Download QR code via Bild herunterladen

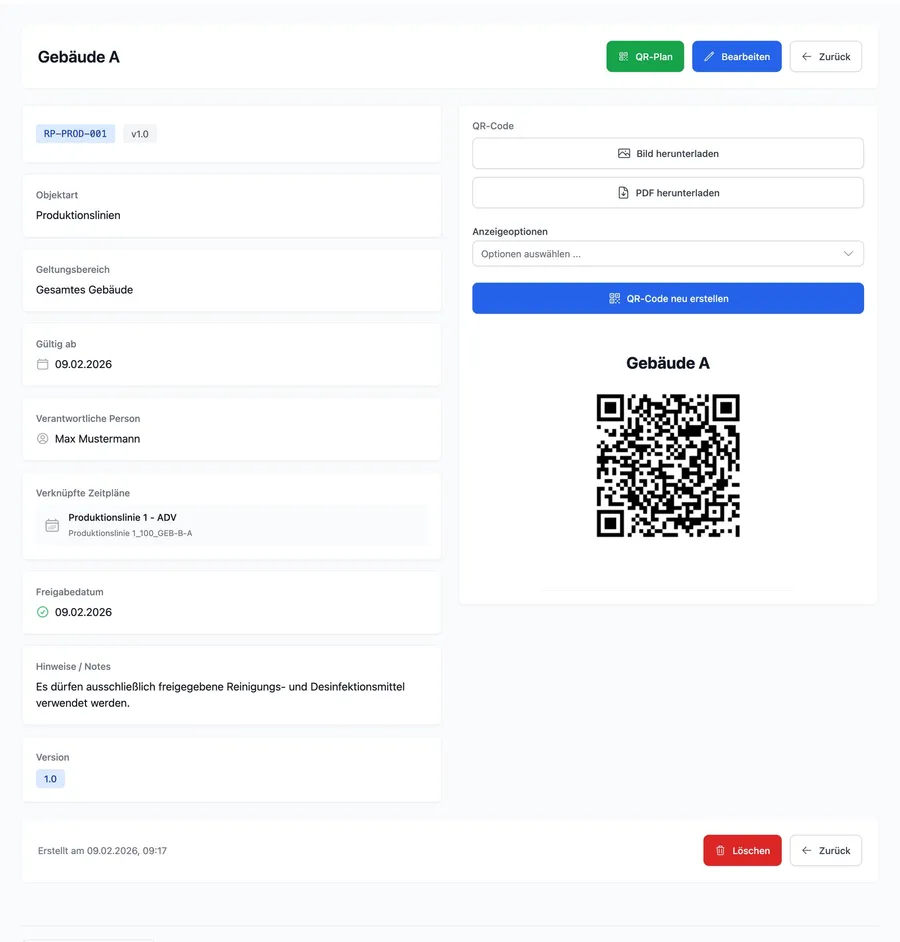(x=667, y=154)
